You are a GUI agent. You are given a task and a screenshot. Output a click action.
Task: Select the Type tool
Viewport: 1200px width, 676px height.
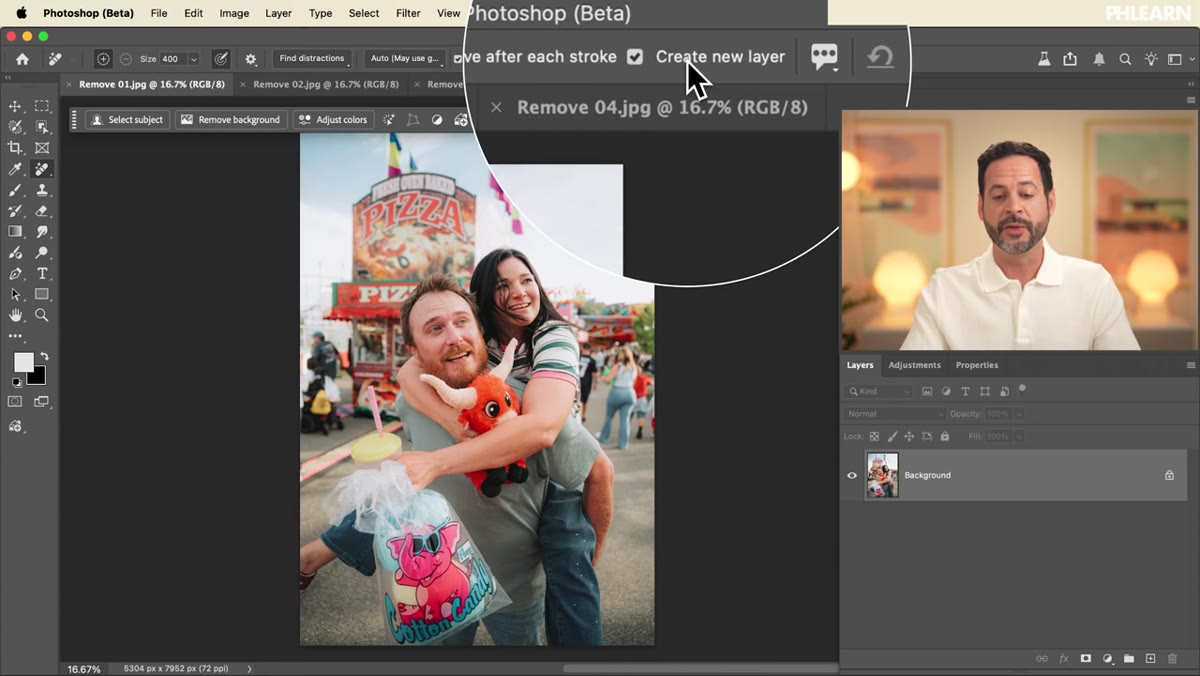(x=42, y=274)
